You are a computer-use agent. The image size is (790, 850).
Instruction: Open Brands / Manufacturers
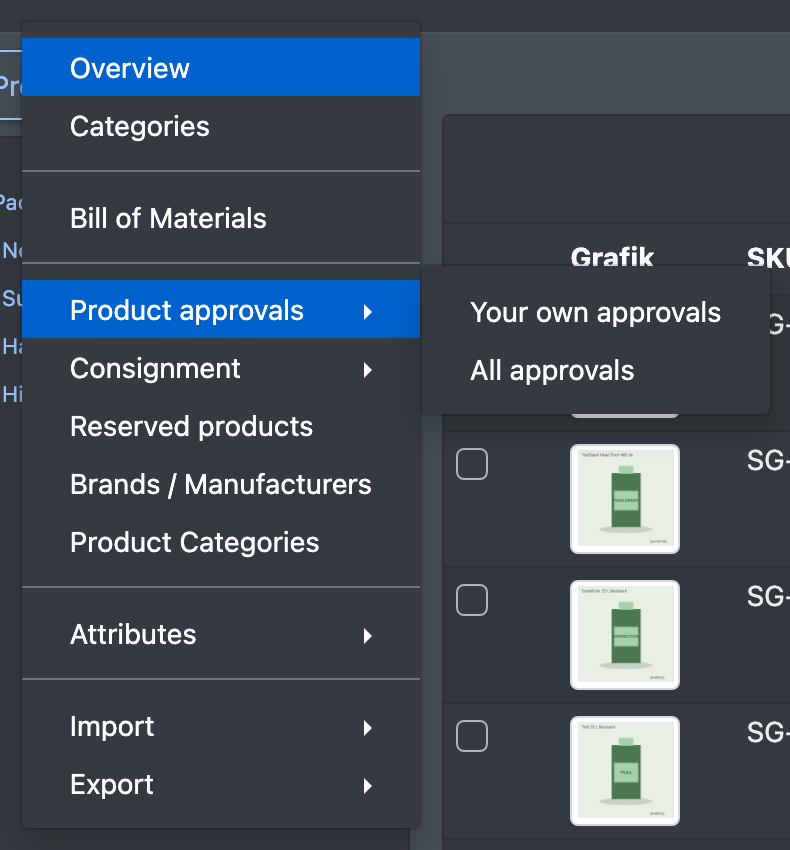pyautogui.click(x=221, y=484)
